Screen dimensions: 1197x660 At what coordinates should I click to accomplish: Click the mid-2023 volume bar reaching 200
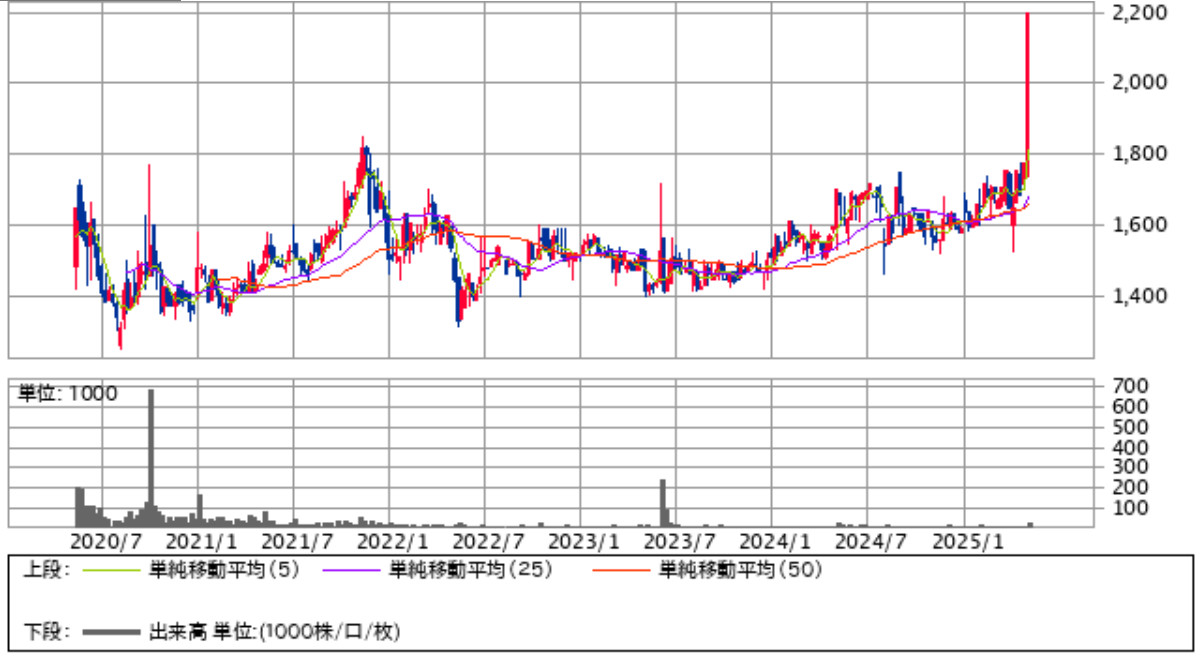coord(663,503)
